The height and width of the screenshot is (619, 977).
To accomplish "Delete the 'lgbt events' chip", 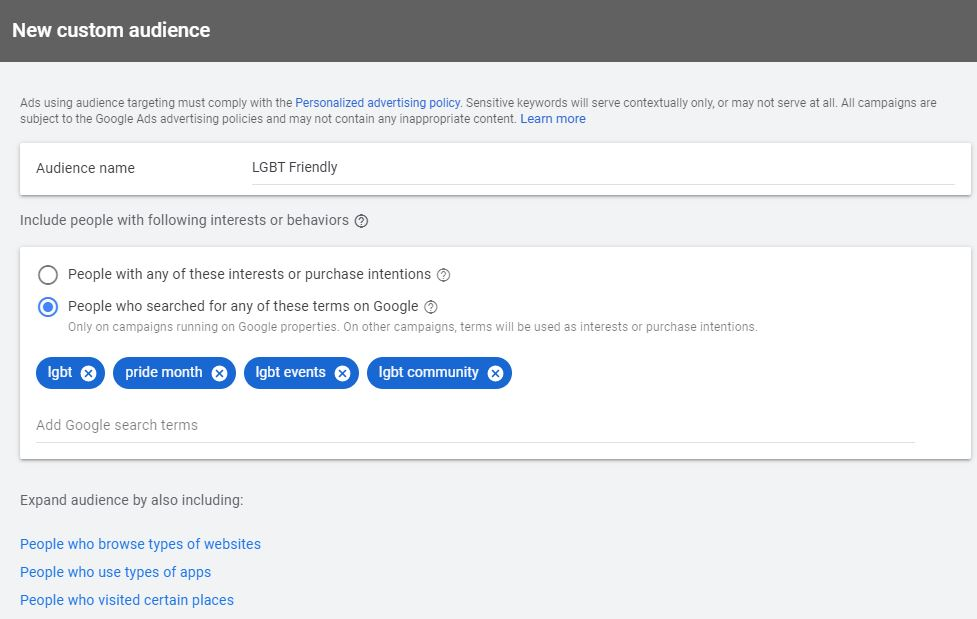I will coord(342,373).
